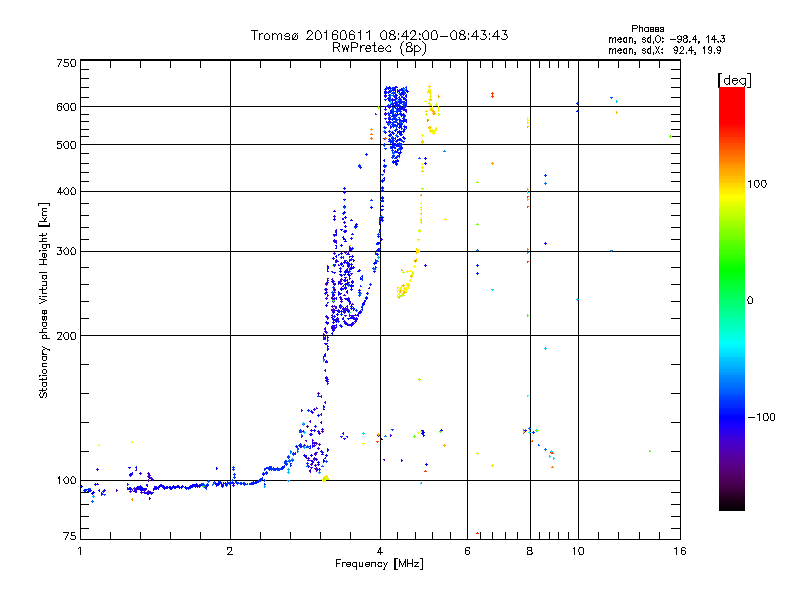Click the colorbar tick label '-100'
This screenshot has width=800, height=600.
click(761, 417)
